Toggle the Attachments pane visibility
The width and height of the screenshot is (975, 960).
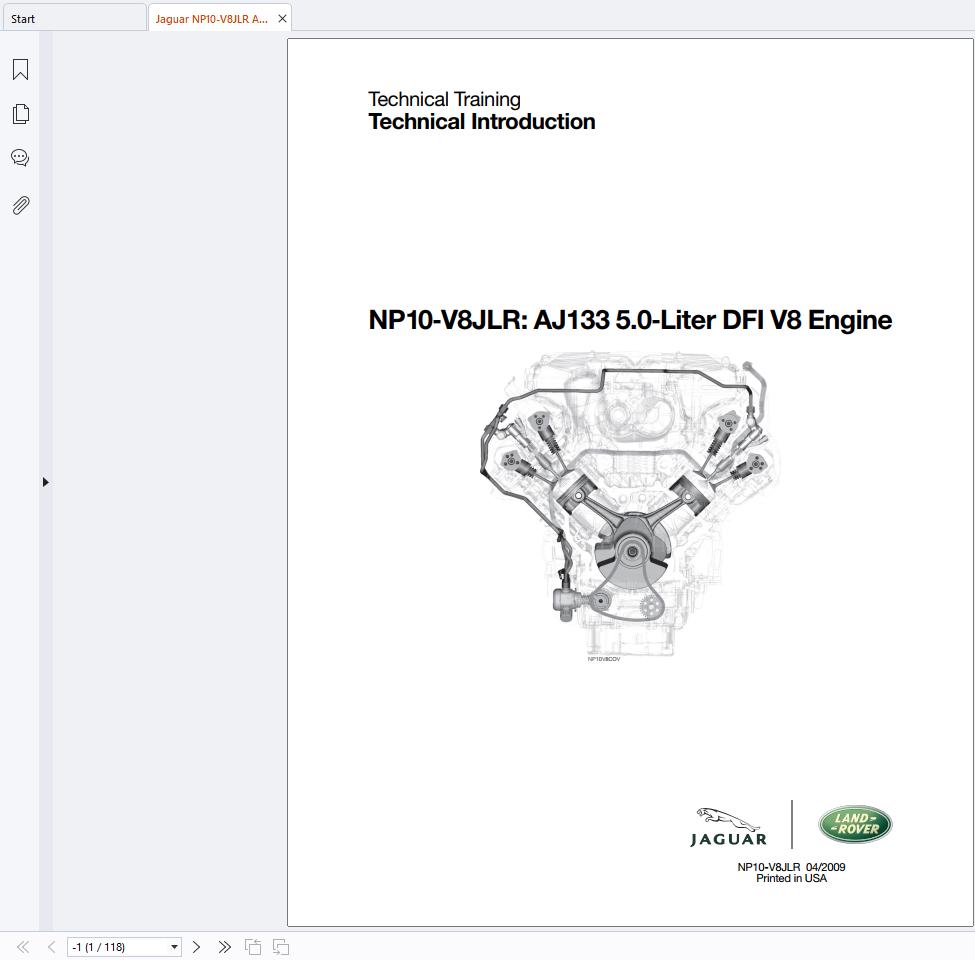tap(20, 205)
